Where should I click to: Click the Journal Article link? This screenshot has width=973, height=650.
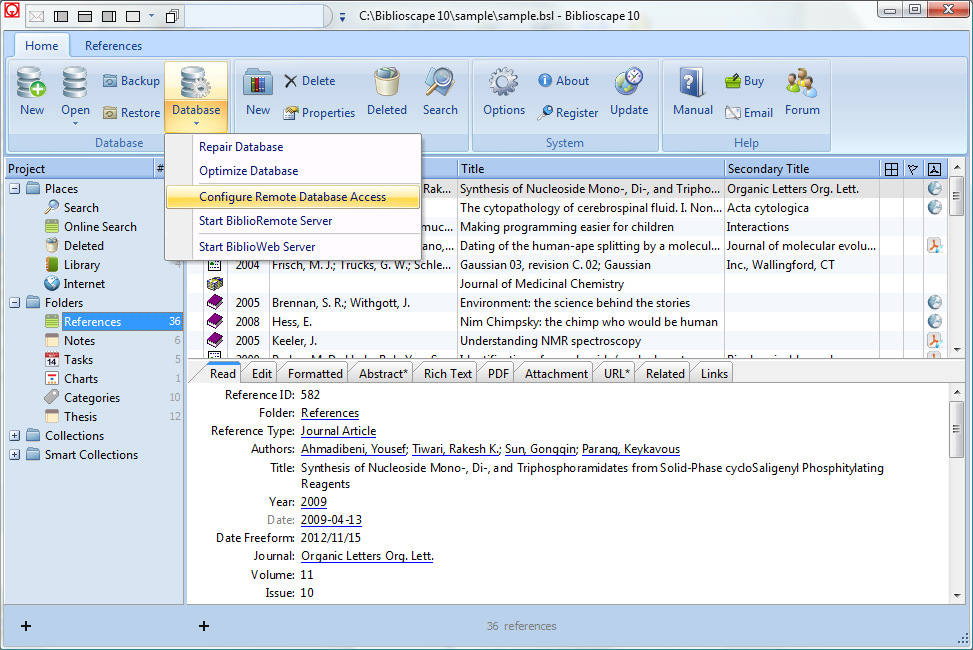click(338, 431)
